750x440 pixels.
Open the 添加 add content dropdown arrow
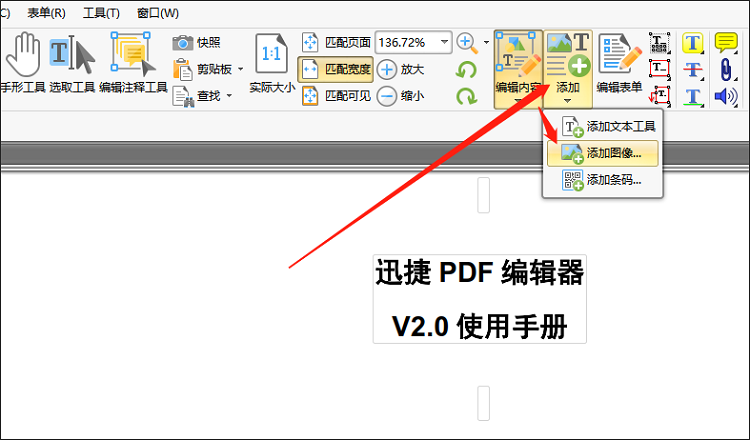coord(567,100)
